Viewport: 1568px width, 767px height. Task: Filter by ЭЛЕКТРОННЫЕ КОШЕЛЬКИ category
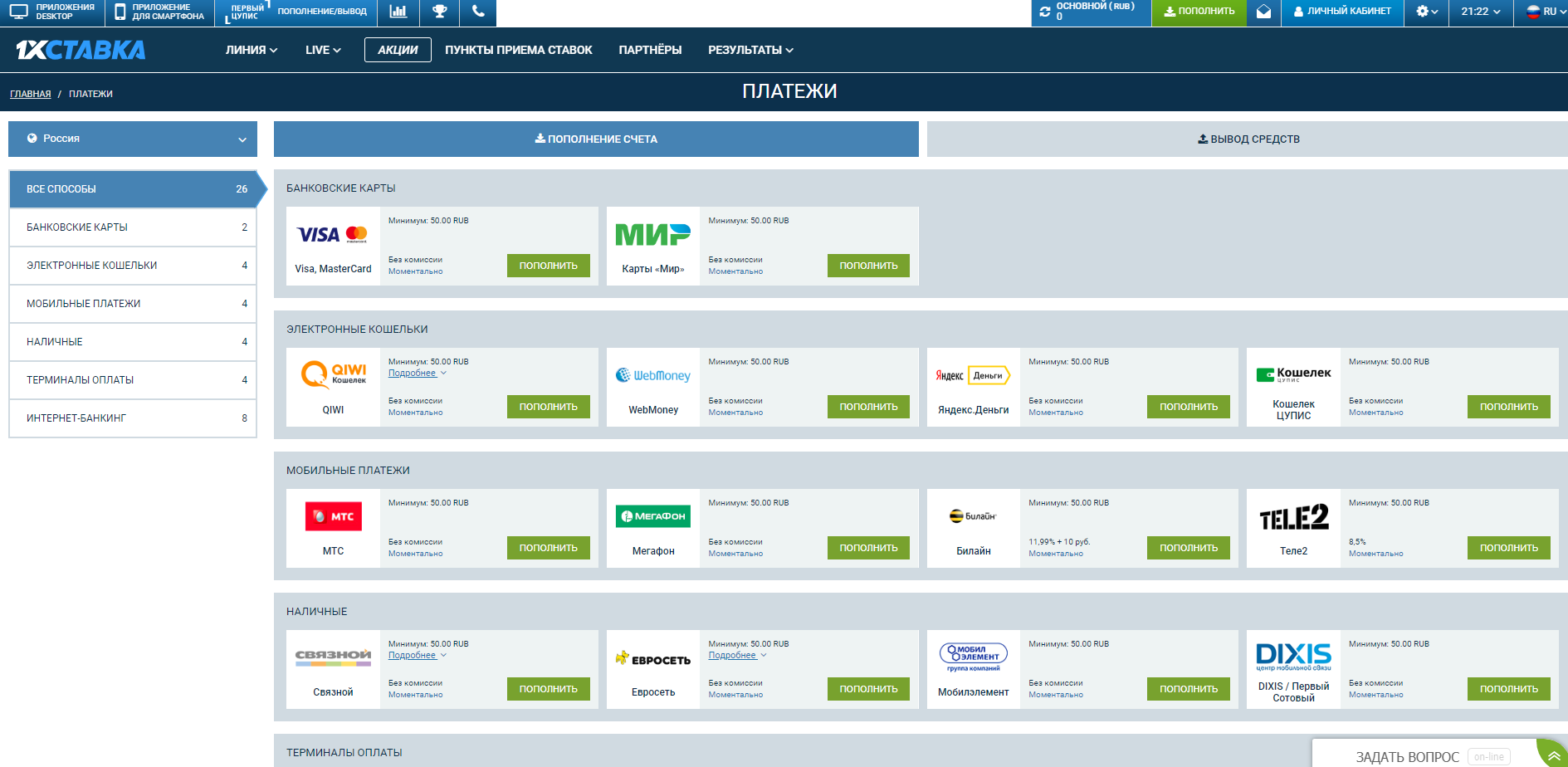pyautogui.click(x=133, y=266)
